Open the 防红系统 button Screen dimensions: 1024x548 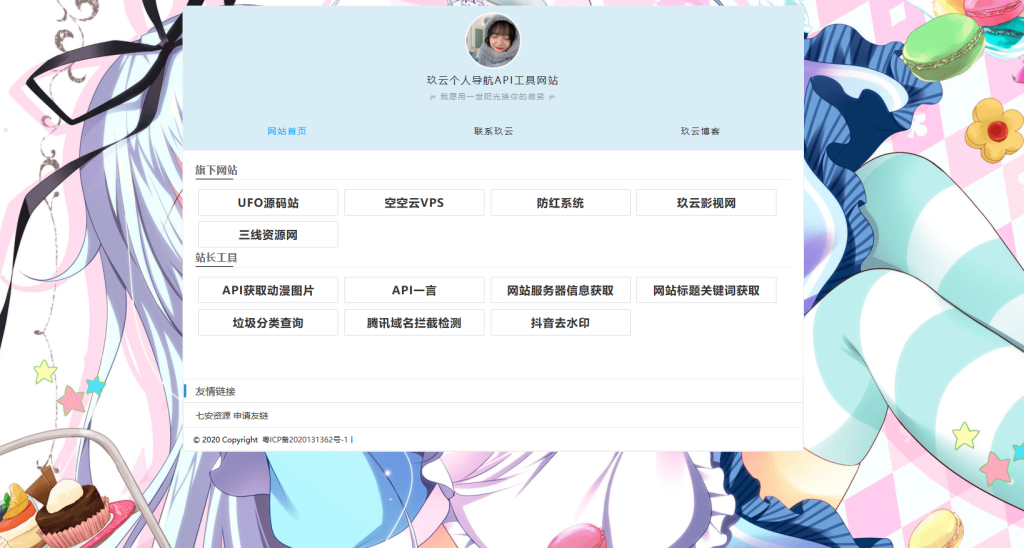pos(560,202)
